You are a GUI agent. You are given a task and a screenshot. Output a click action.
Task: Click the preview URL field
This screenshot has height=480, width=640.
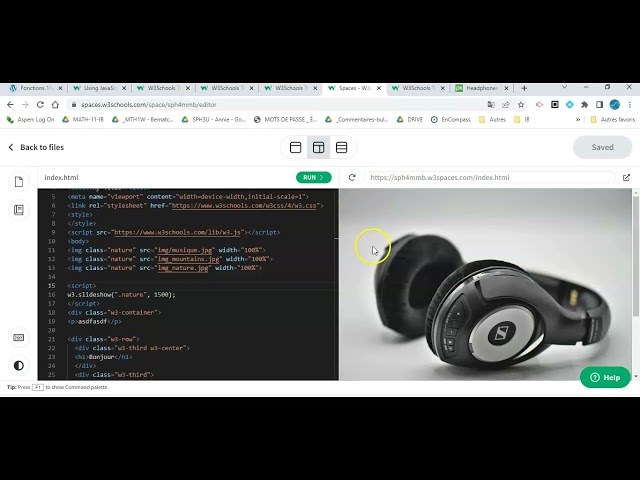[x=489, y=177]
